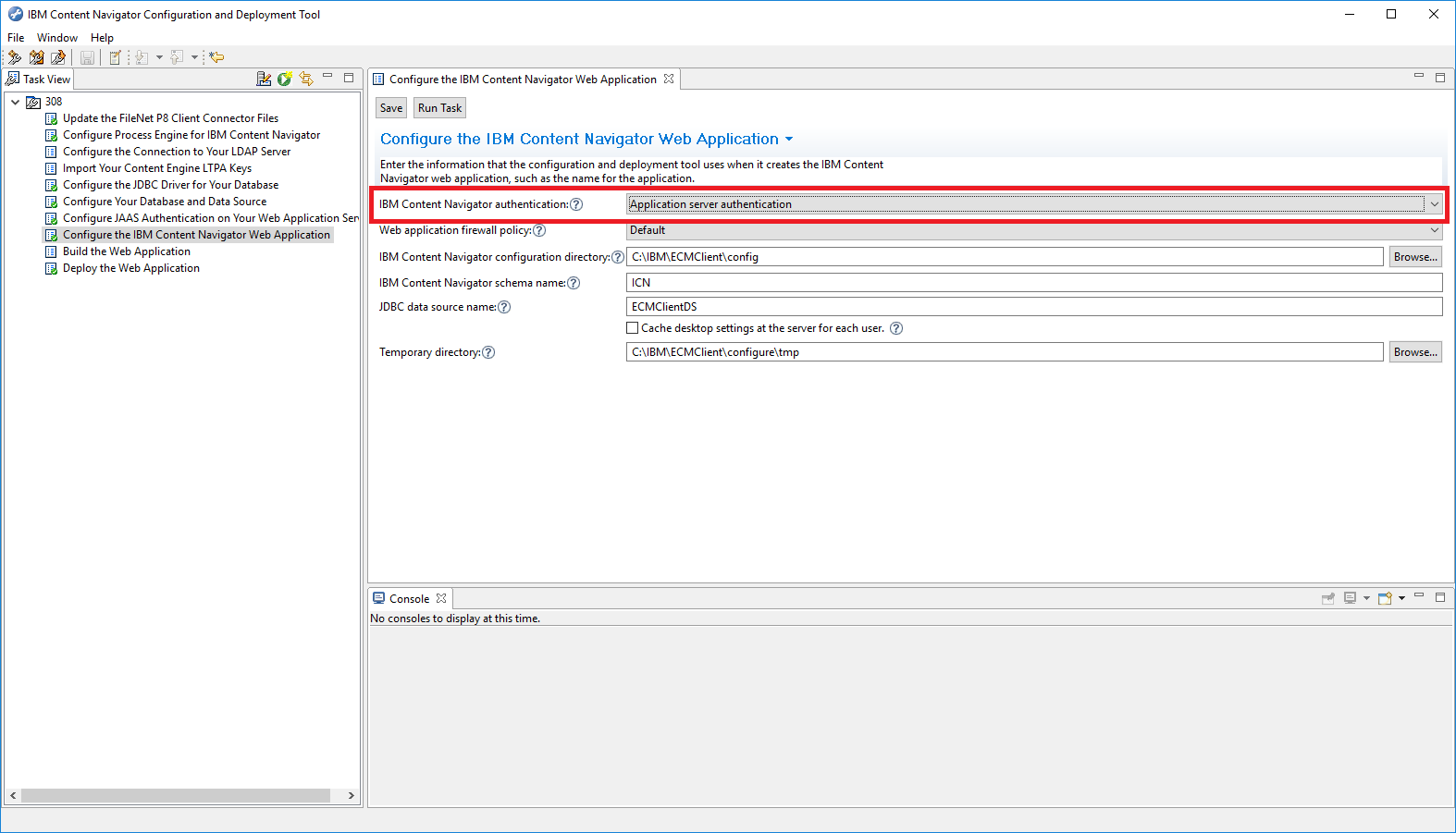Click the Task View horizontal scrollbar
Viewport: 1456px width, 833px height.
click(x=176, y=795)
